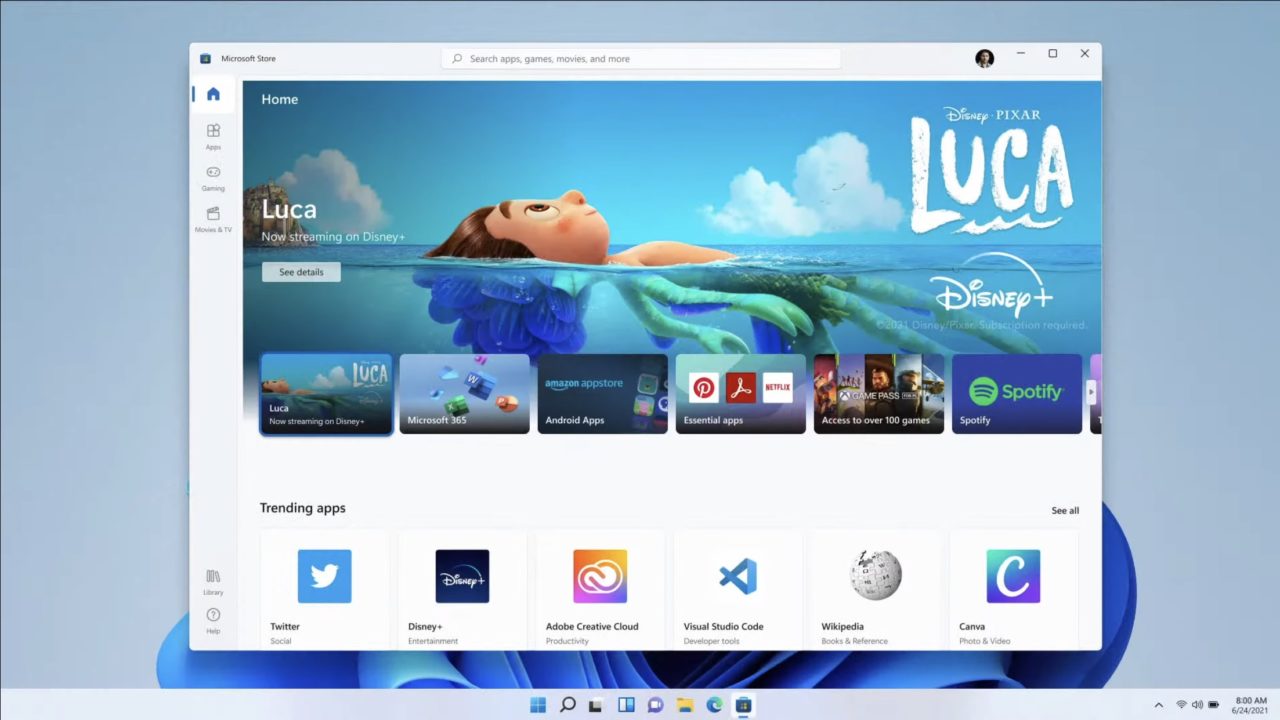Advance the featured carousel with the right arrow

point(1093,393)
